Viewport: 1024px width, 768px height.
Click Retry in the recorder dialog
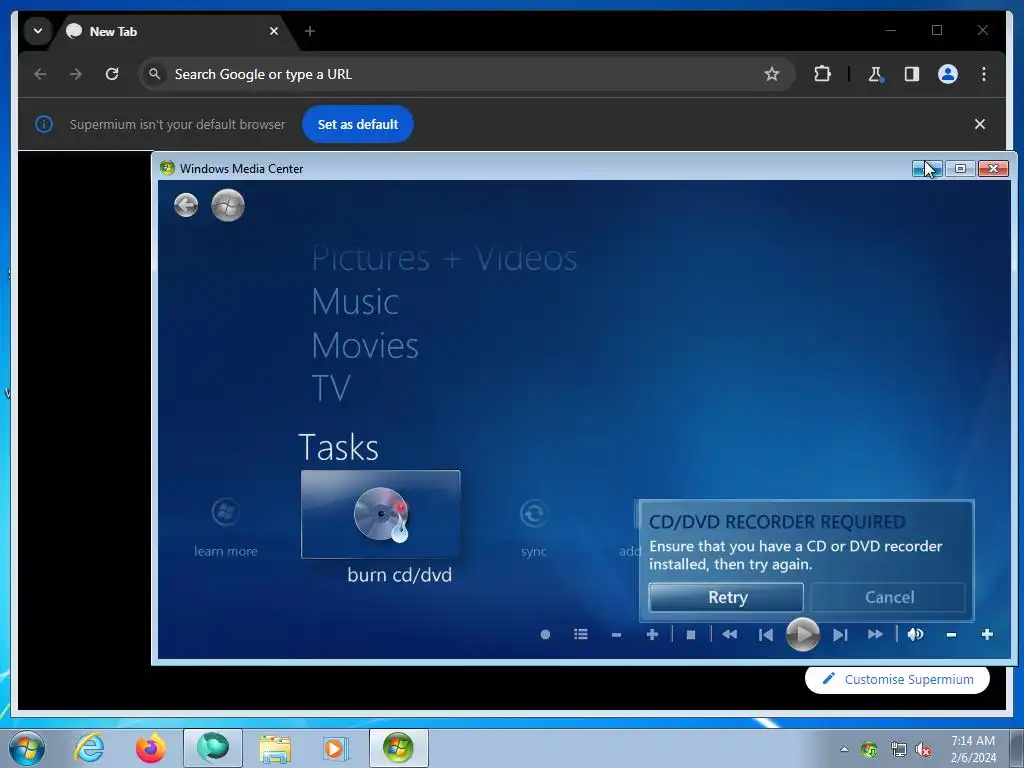(x=726, y=597)
